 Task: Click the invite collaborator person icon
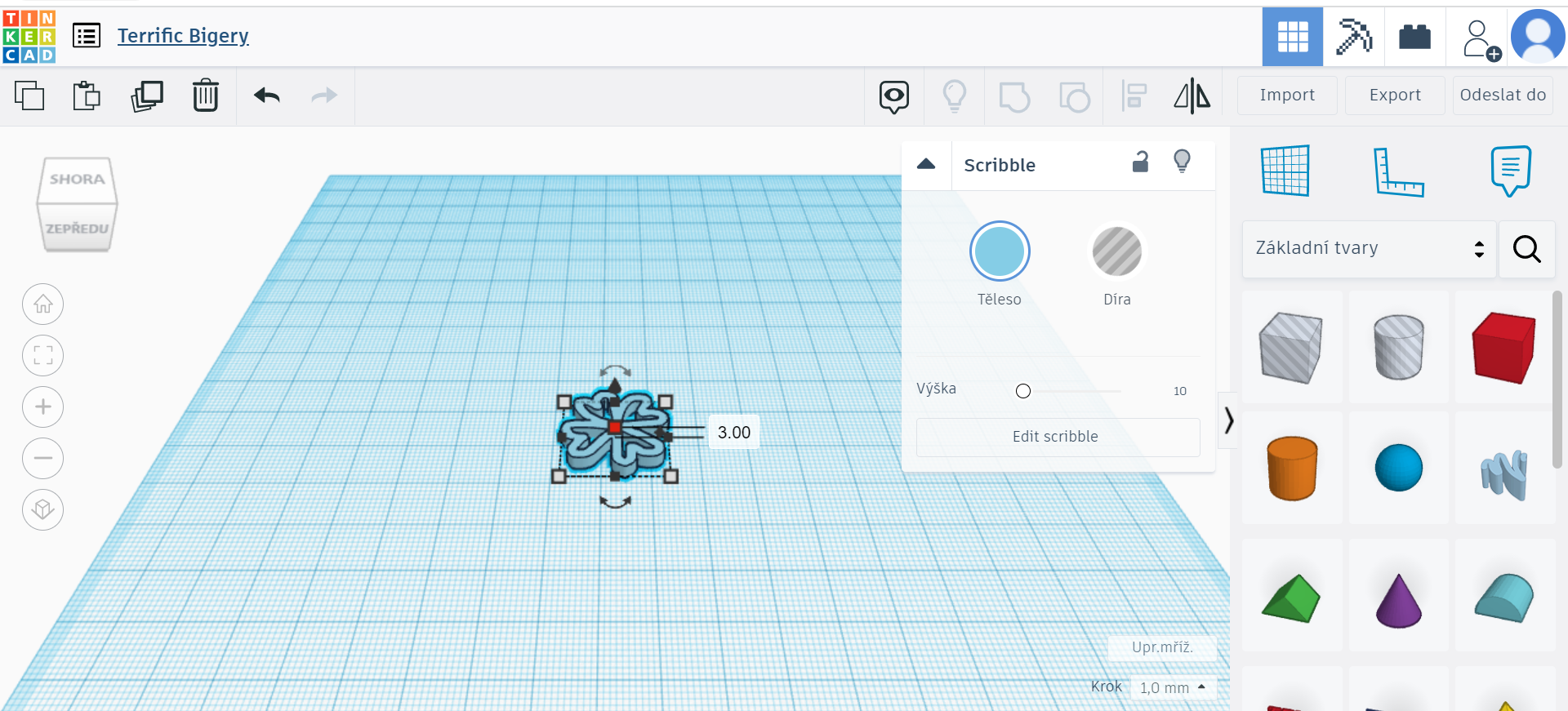pos(1481,39)
